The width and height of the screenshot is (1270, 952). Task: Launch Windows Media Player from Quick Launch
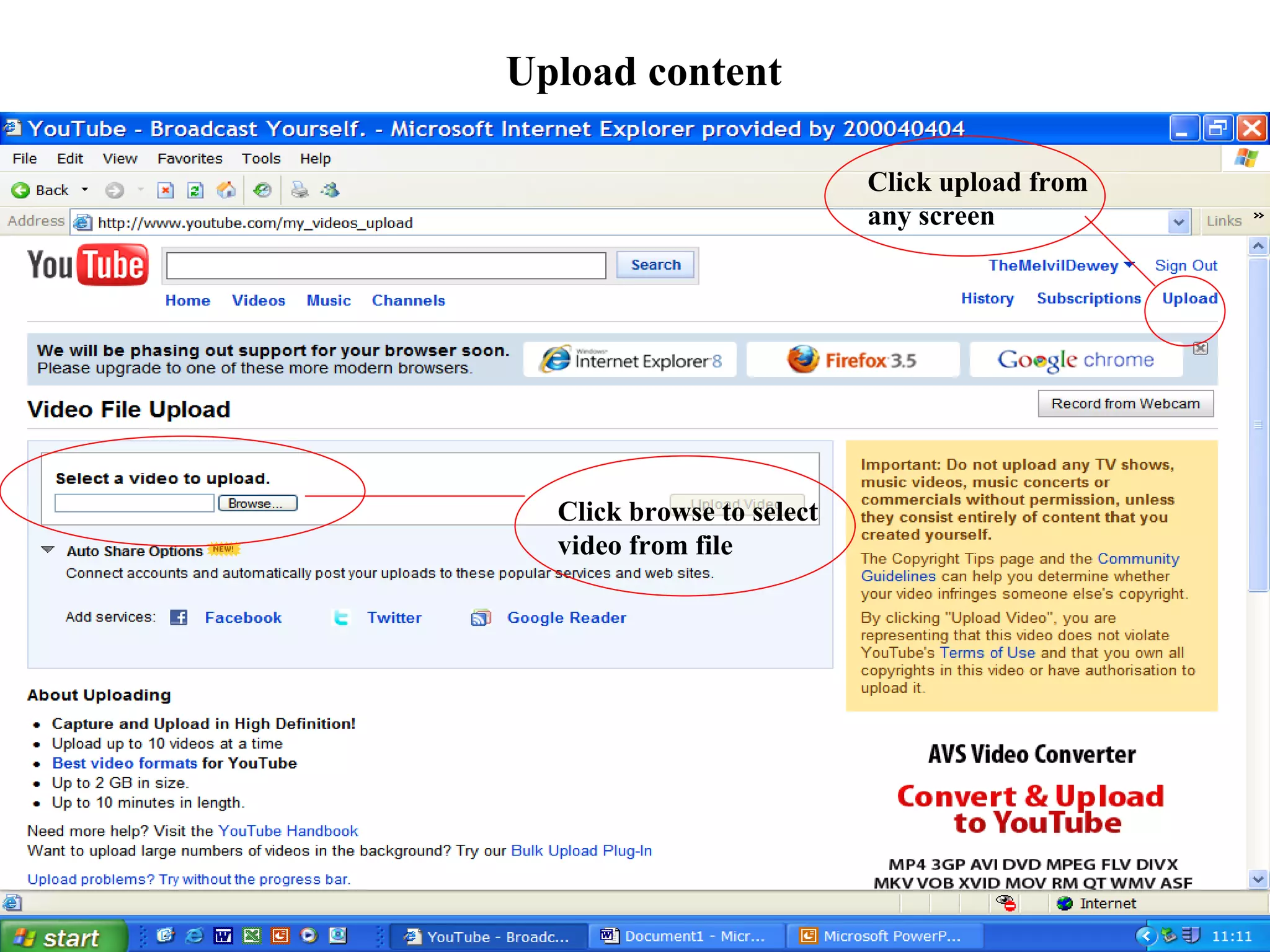(x=309, y=936)
